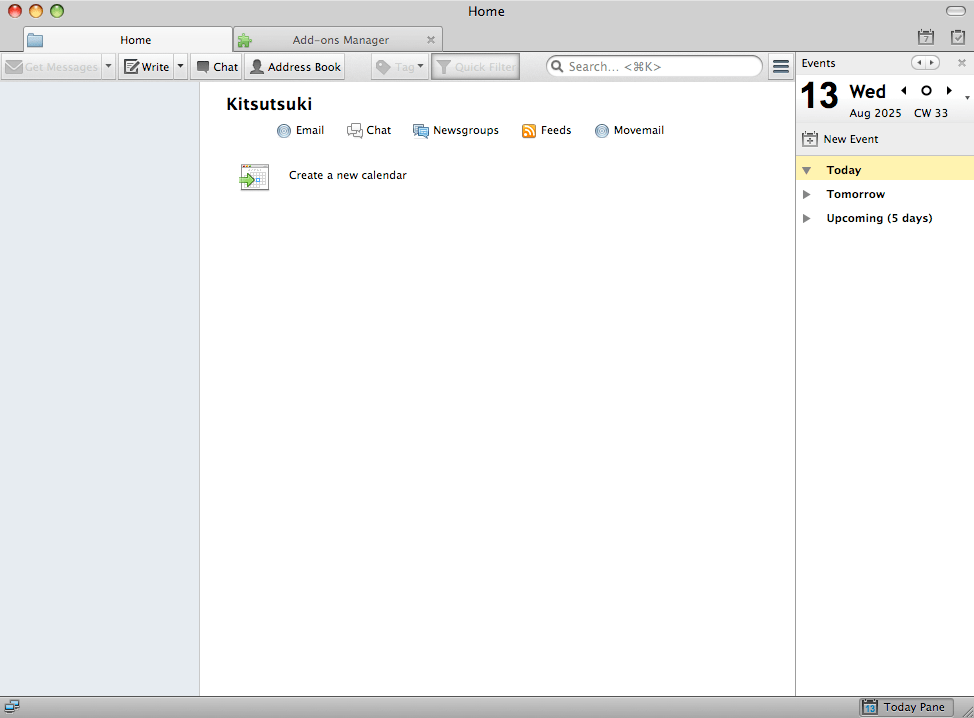Open the hamburger application menu
This screenshot has width=974, height=718.
(x=781, y=67)
